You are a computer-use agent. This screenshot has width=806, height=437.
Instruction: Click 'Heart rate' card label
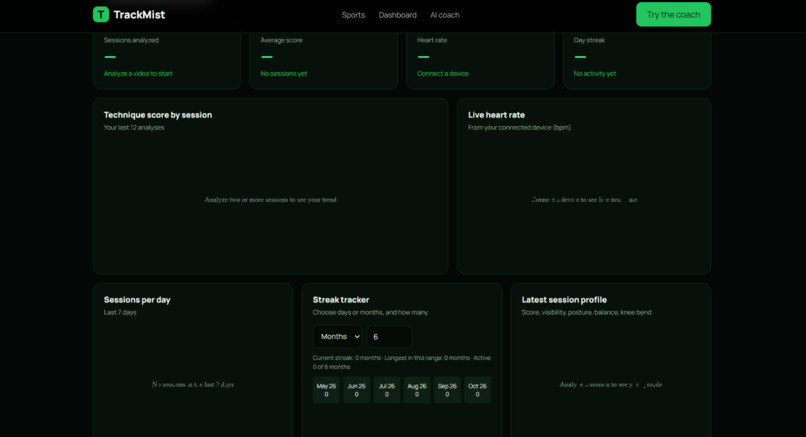pyautogui.click(x=432, y=40)
